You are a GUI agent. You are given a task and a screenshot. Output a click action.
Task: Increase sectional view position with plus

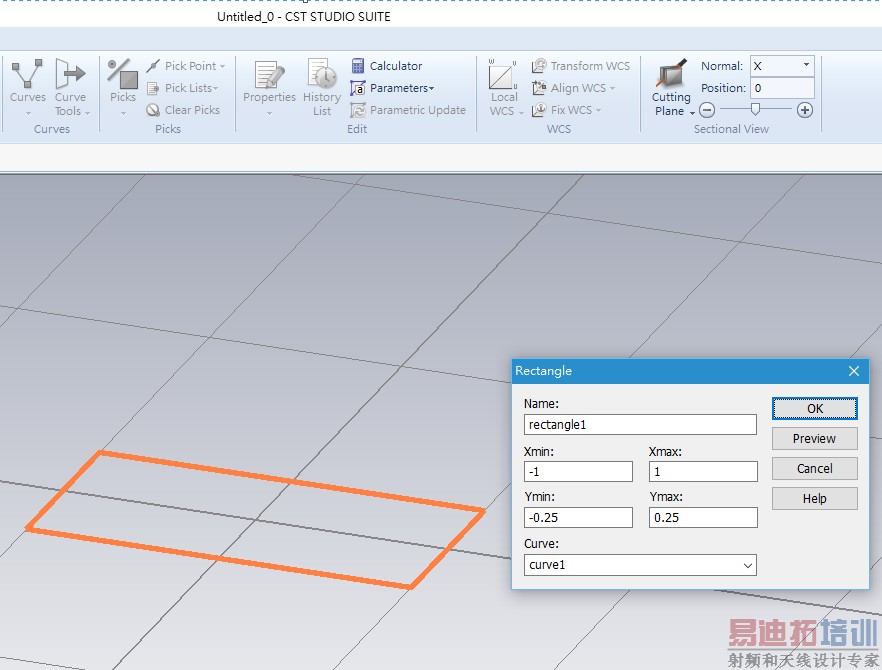pyautogui.click(x=805, y=110)
